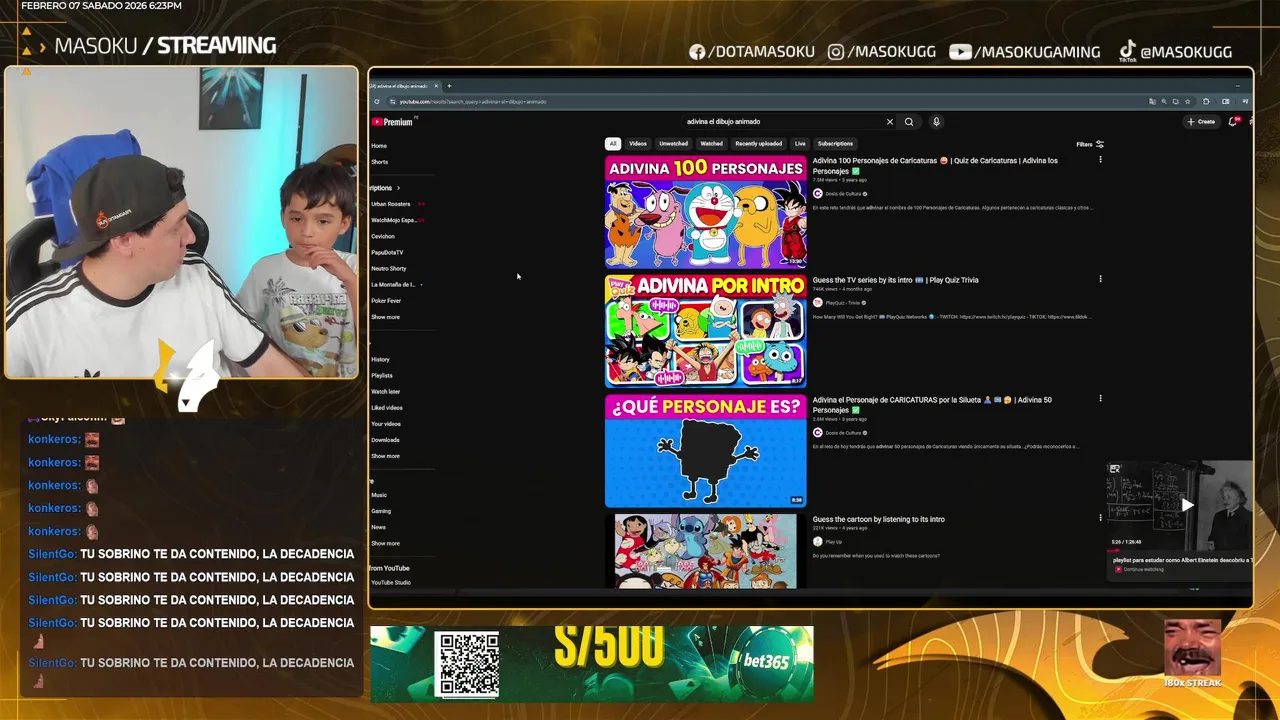Open Playlists in the sidebar

[x=382, y=375]
